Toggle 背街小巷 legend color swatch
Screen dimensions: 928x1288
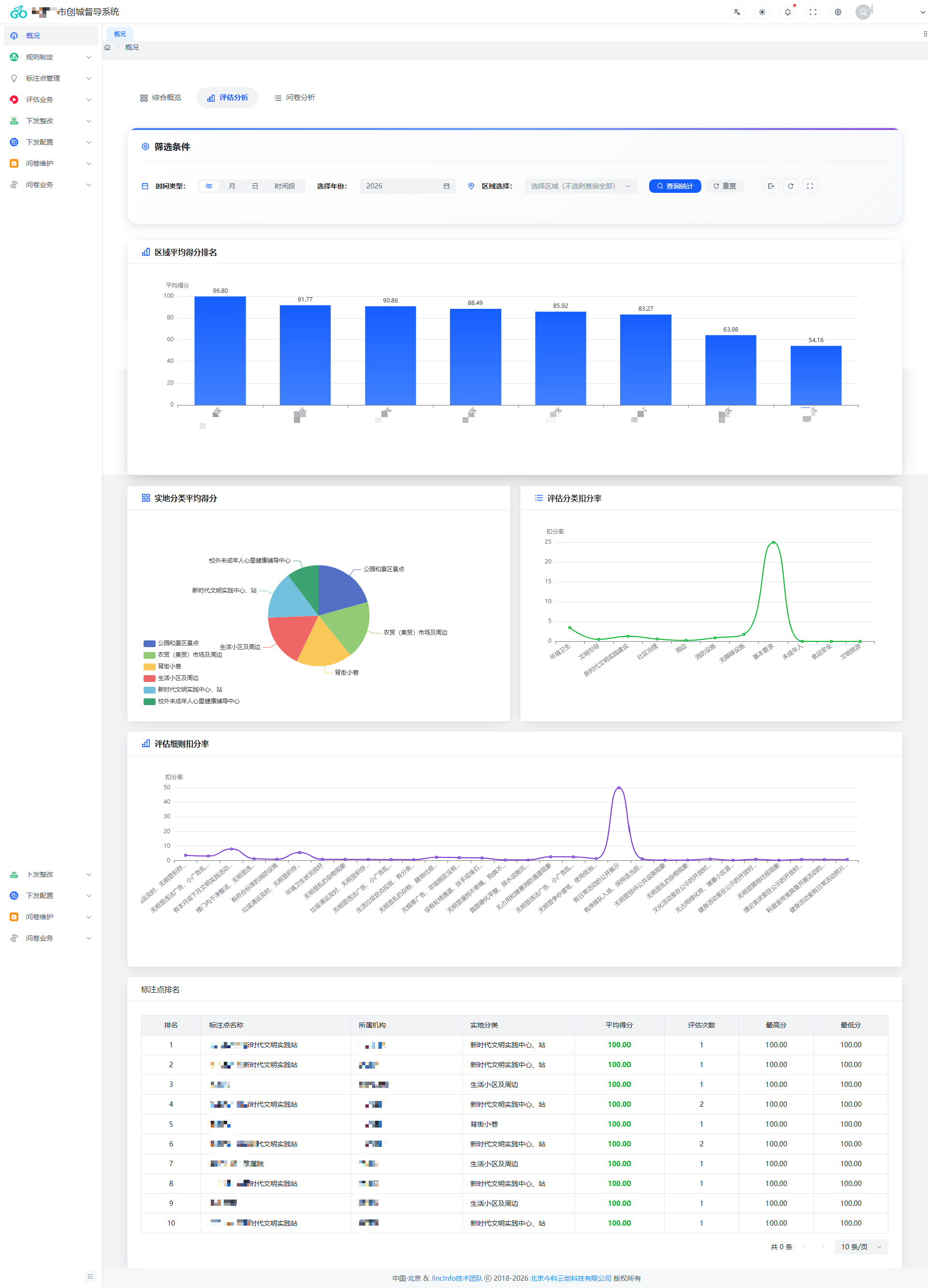point(149,666)
